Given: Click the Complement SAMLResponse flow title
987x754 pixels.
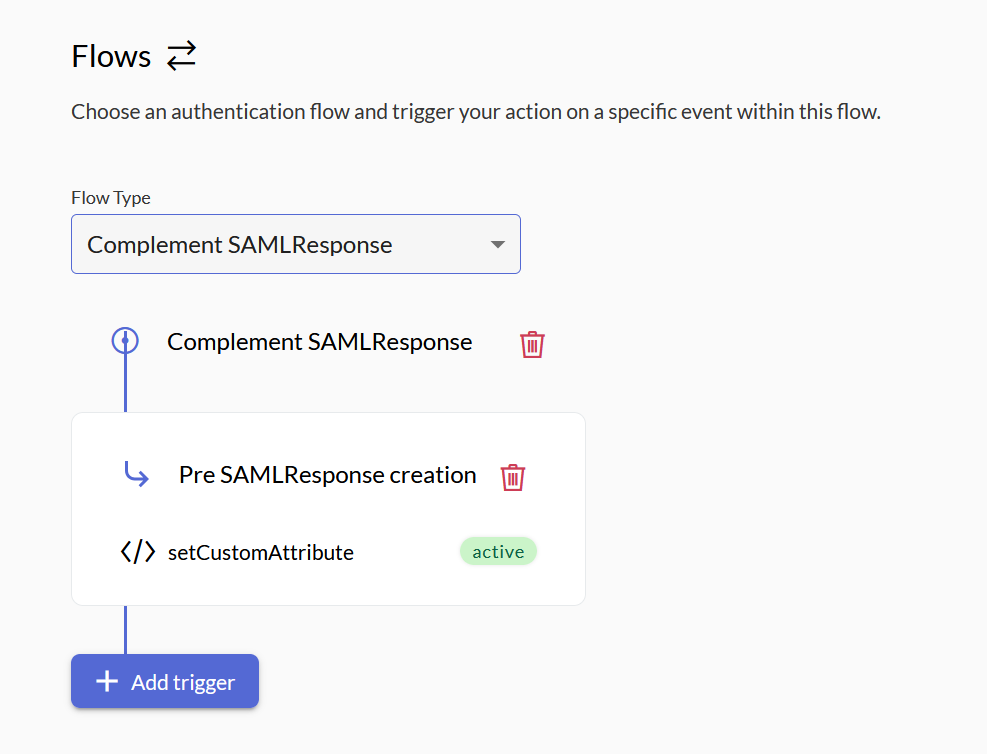Looking at the screenshot, I should pyautogui.click(x=319, y=342).
